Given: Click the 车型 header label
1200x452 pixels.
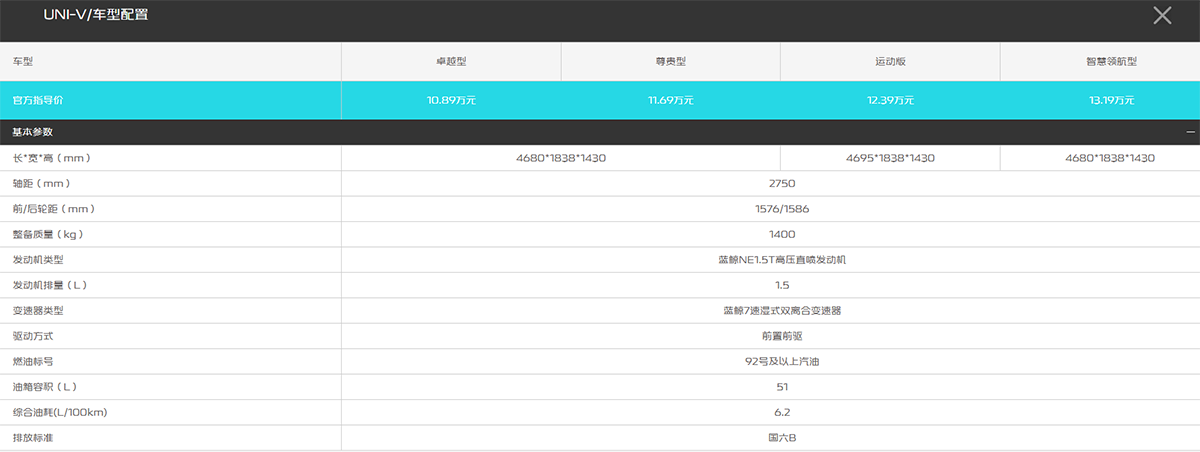Looking at the screenshot, I should (x=23, y=61).
